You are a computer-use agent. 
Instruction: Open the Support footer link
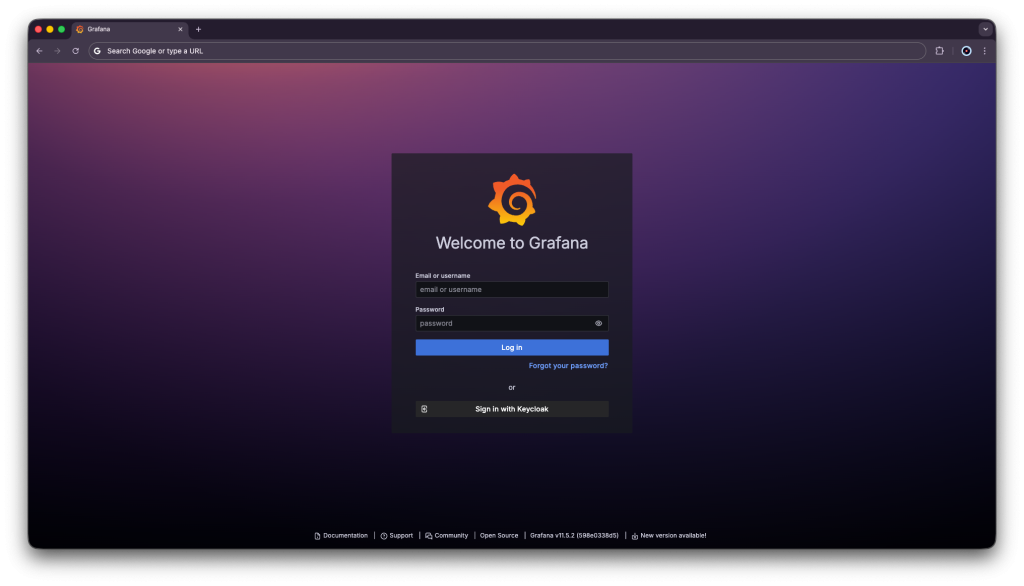[x=400, y=536]
